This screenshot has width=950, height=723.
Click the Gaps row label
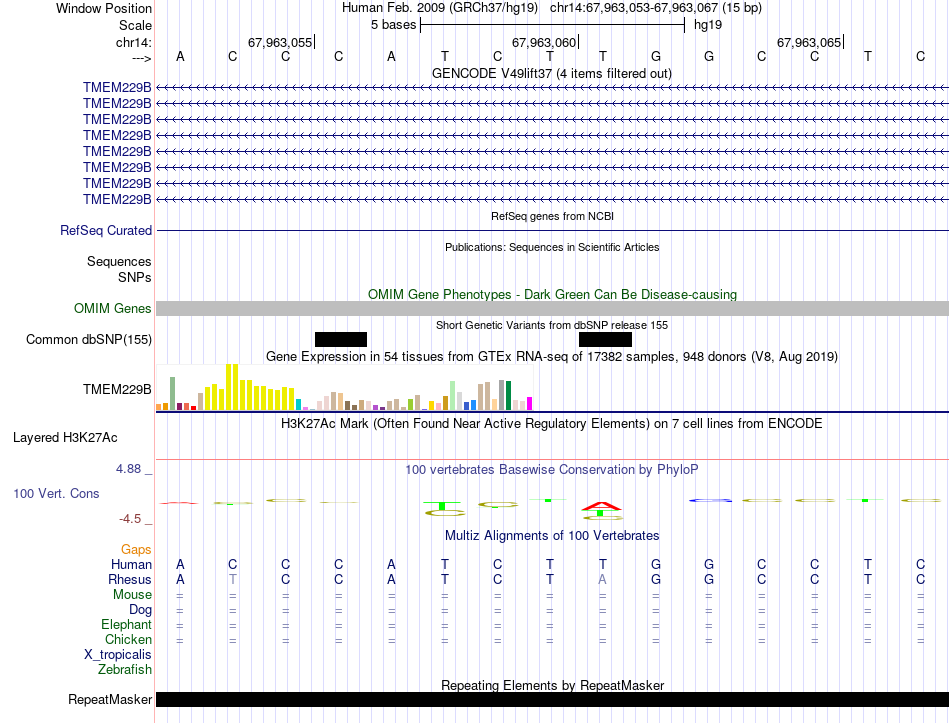tap(136, 550)
